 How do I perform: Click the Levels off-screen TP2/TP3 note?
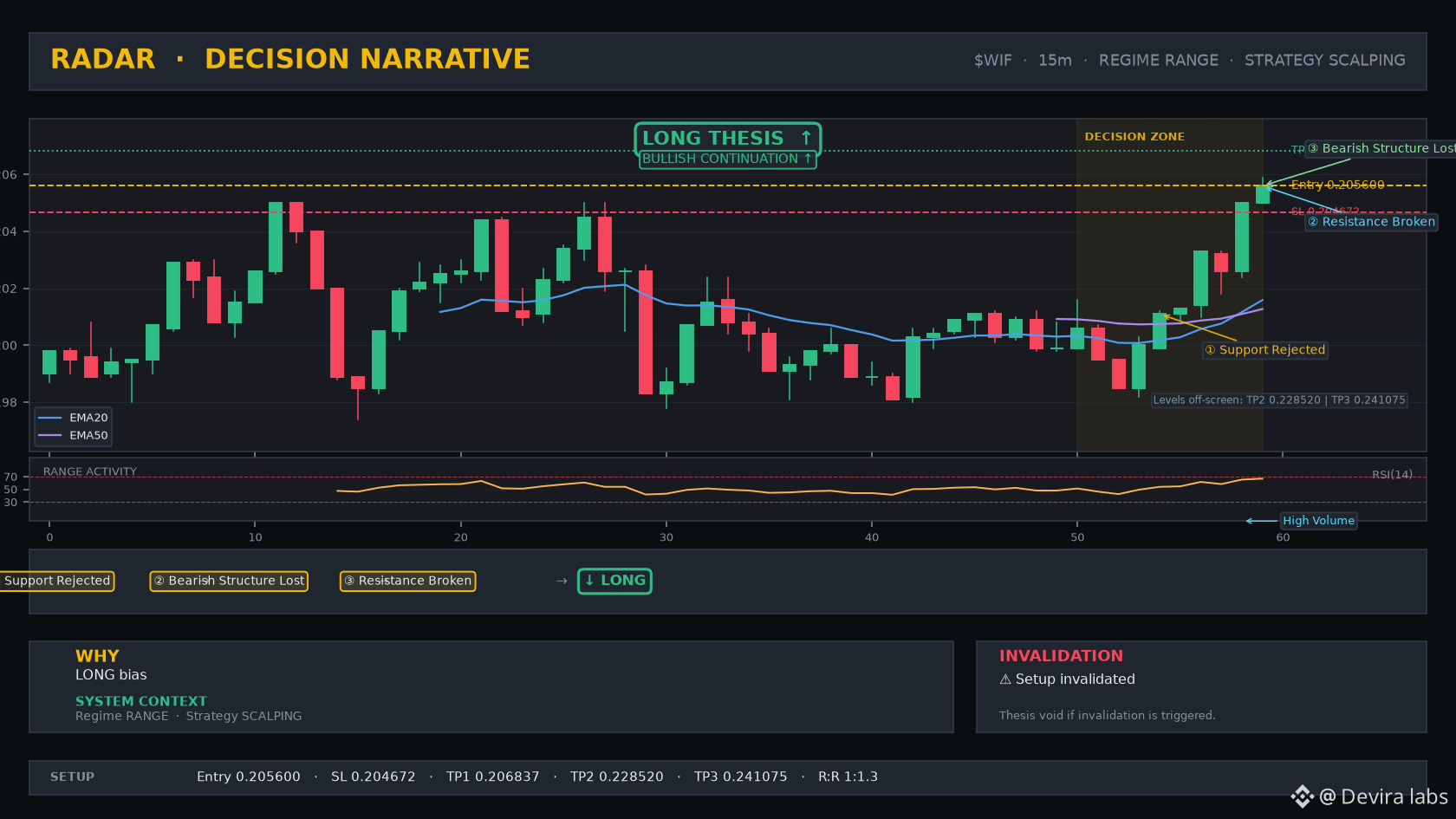[1278, 400]
